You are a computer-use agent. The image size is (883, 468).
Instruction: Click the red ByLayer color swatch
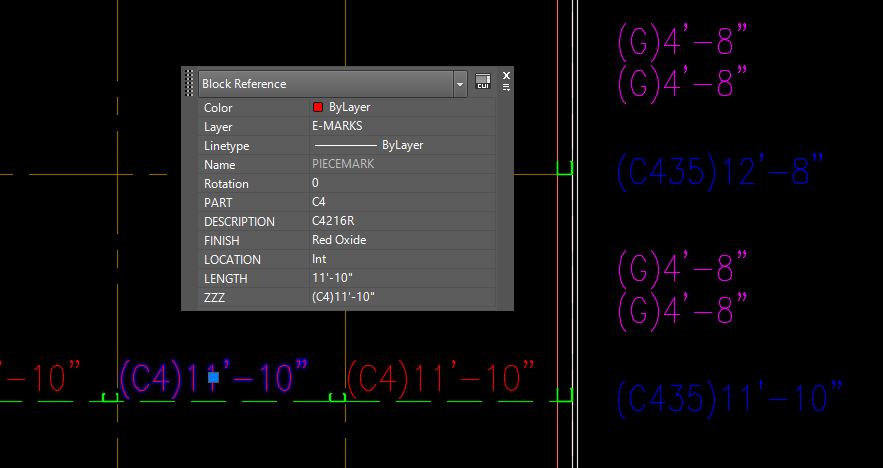click(x=318, y=107)
